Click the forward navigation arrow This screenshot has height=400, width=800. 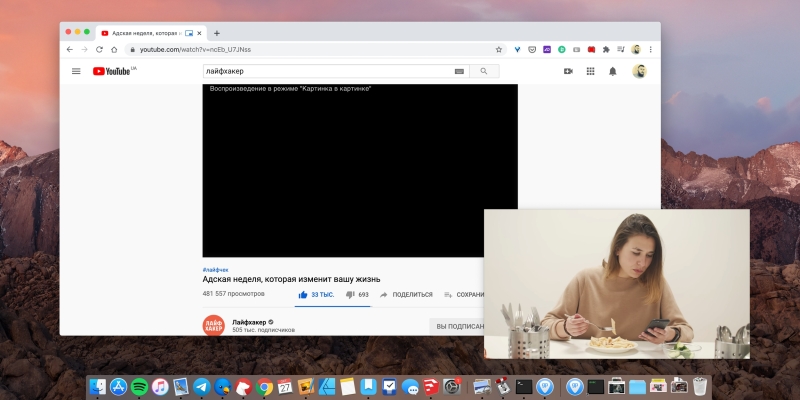pos(85,49)
